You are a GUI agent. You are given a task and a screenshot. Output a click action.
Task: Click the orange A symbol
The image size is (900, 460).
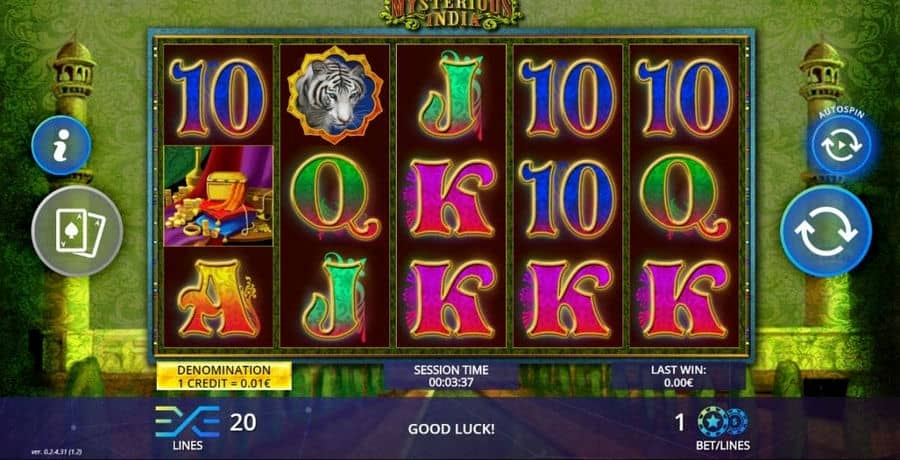(x=220, y=297)
